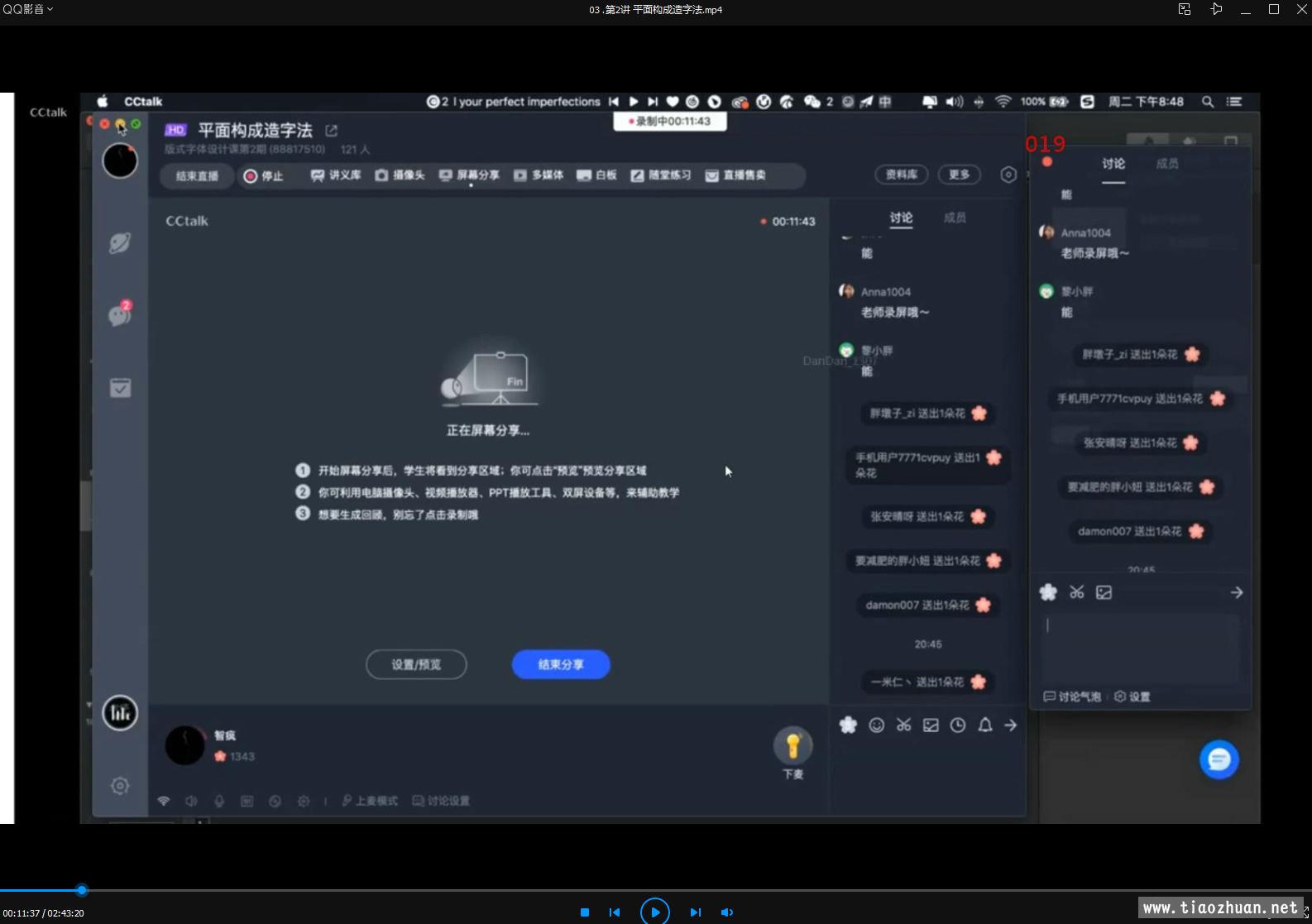Image resolution: width=1312 pixels, height=924 pixels.
Task: Click the send arrow in floating chat panel
Action: 1237,592
